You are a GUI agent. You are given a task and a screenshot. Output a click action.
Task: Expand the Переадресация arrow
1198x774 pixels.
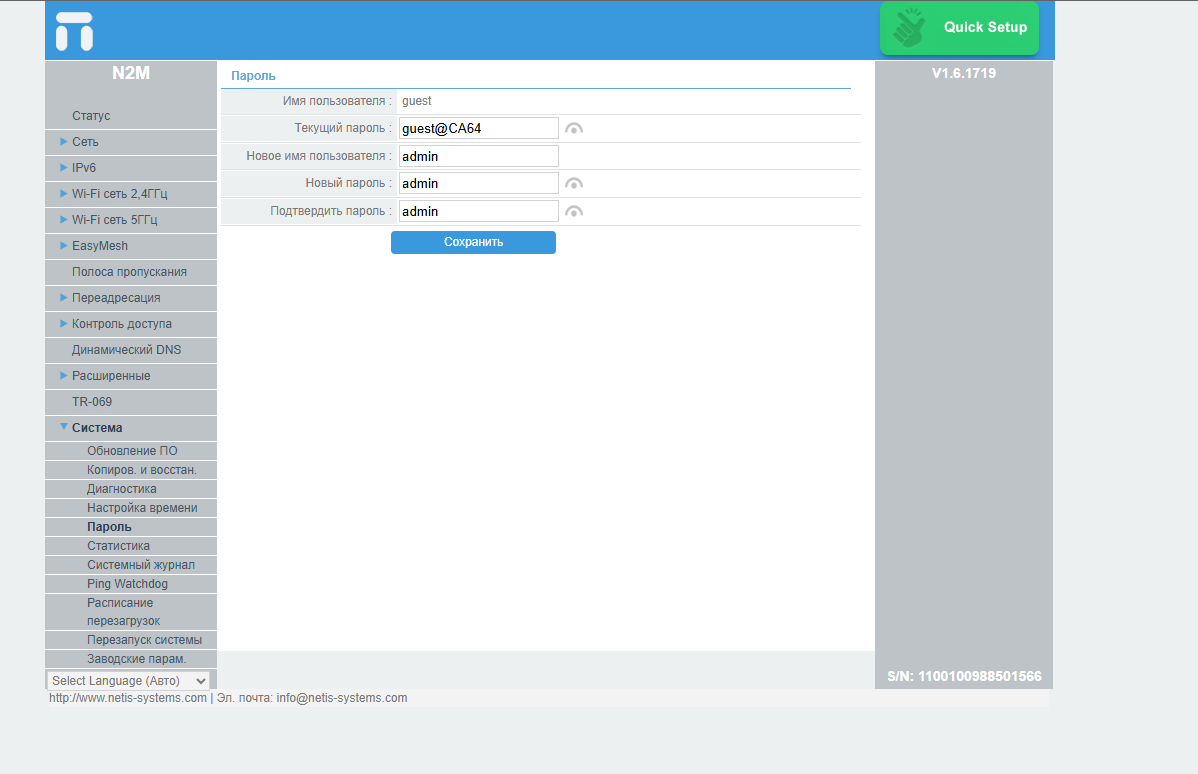tap(63, 297)
